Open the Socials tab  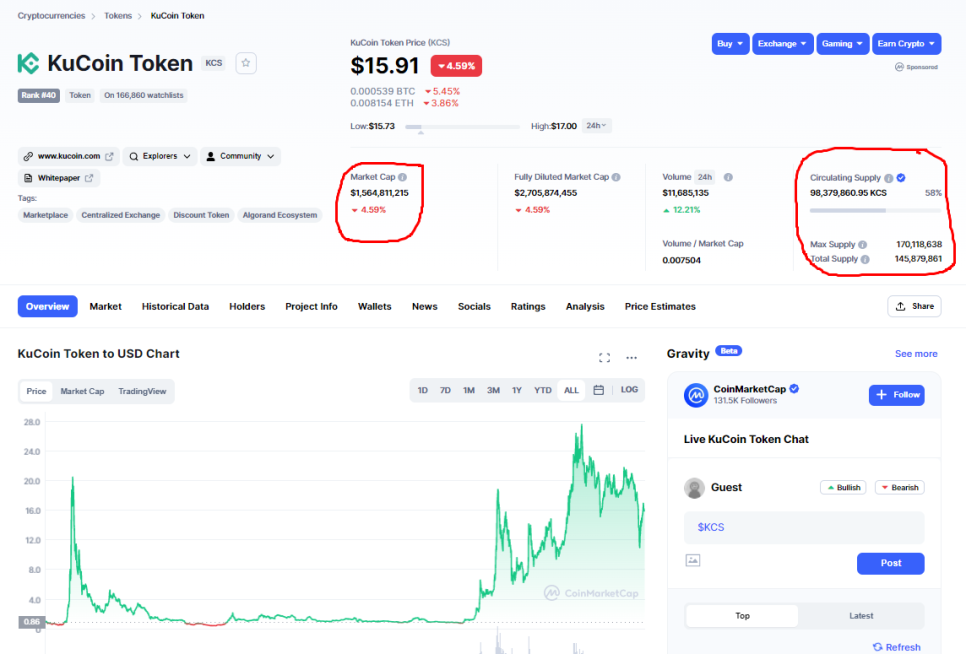pyautogui.click(x=474, y=307)
